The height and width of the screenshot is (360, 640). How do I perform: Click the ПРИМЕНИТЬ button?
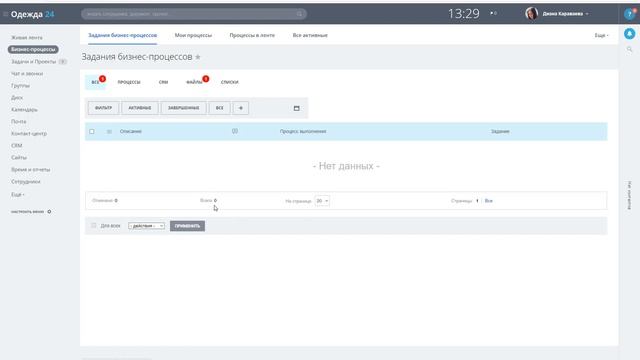tap(187, 226)
